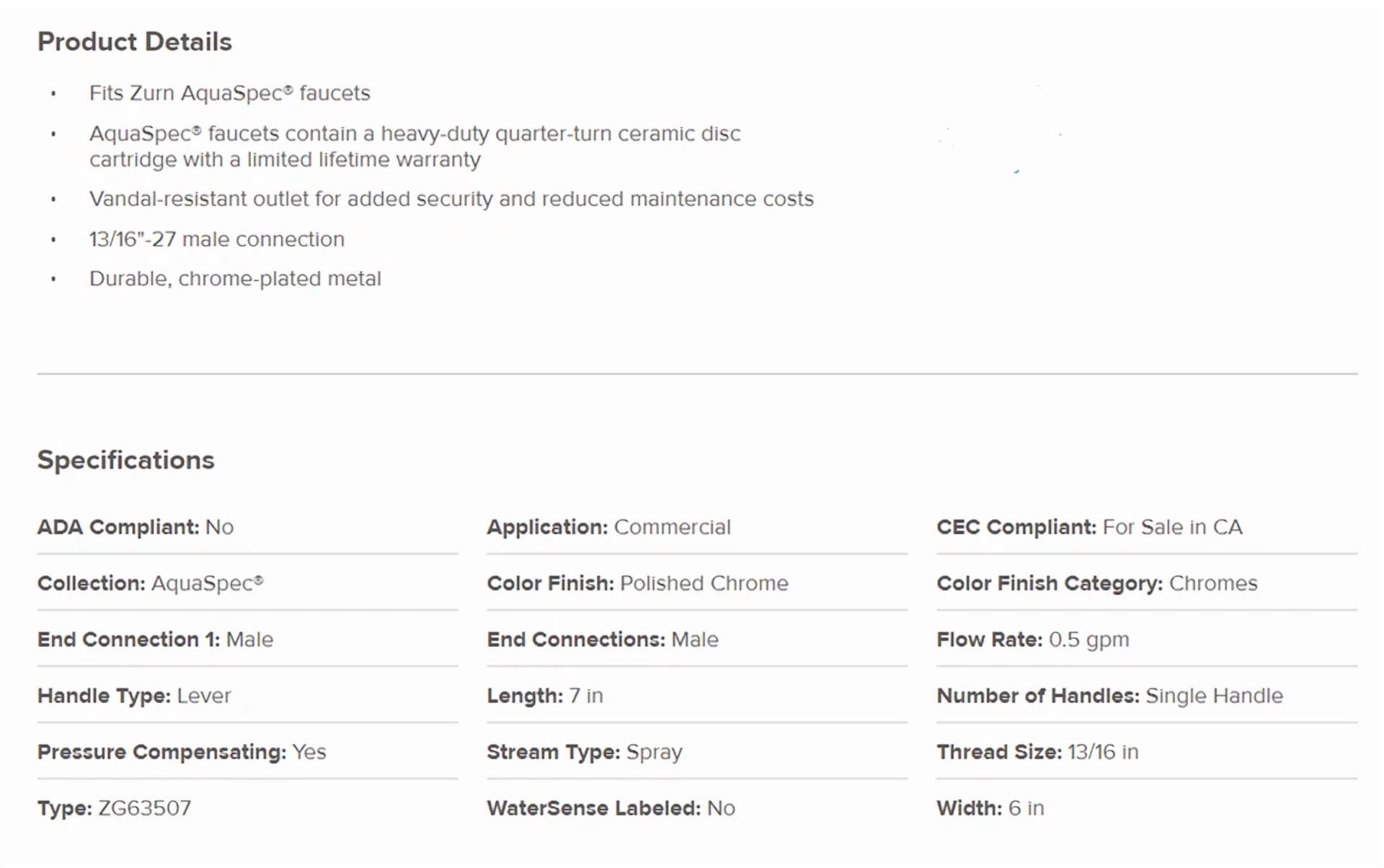1384x868 pixels.
Task: Click the vandal-resistant outlet bullet text
Action: tap(451, 199)
